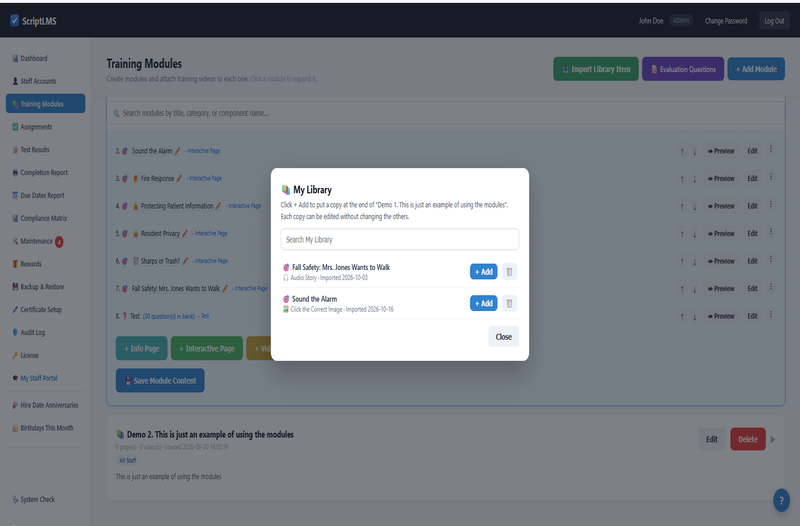This screenshot has height=526, width=800.
Task: Open Audit Log
Action: 45,332
